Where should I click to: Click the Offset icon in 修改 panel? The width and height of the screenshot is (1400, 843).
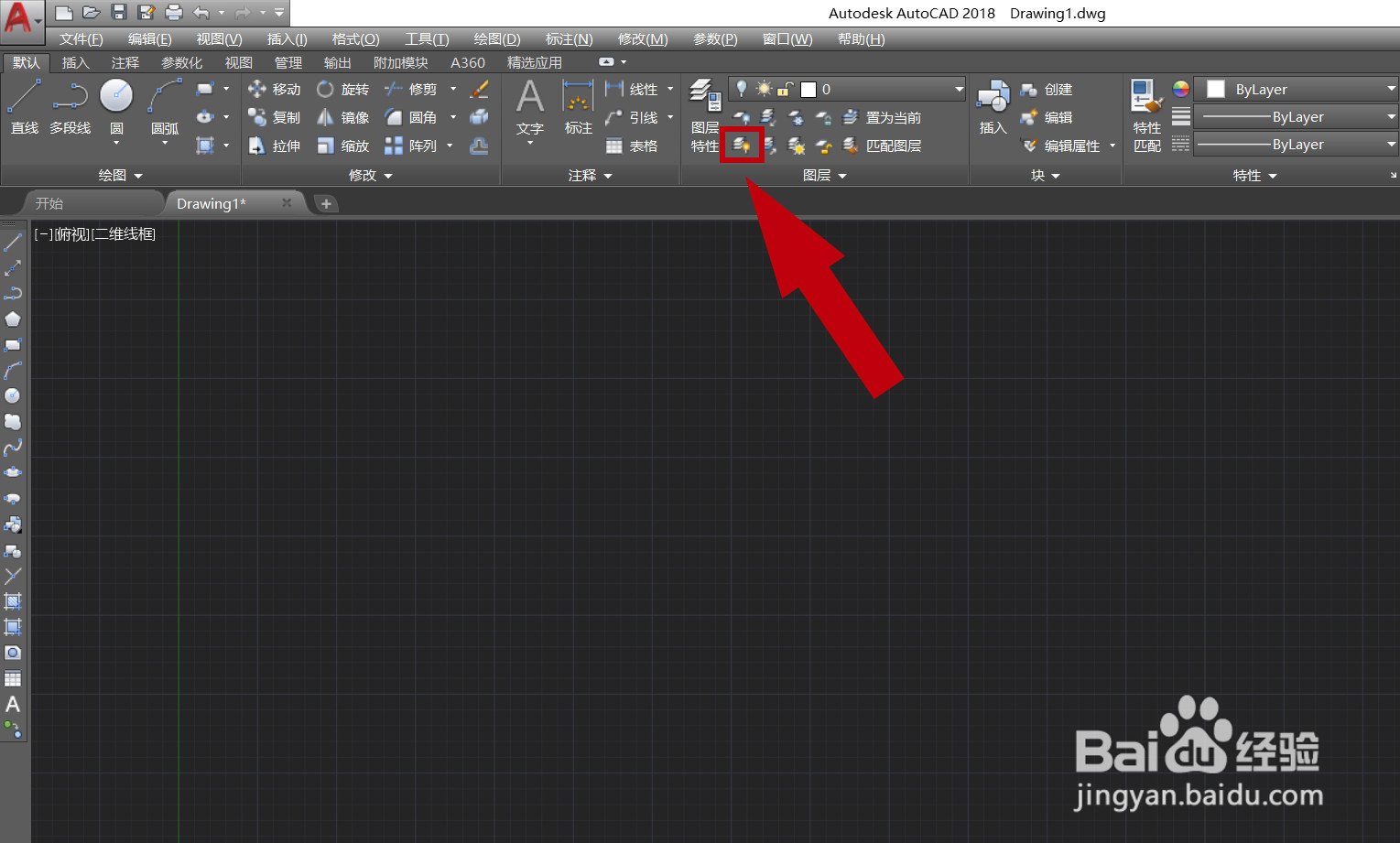click(479, 146)
